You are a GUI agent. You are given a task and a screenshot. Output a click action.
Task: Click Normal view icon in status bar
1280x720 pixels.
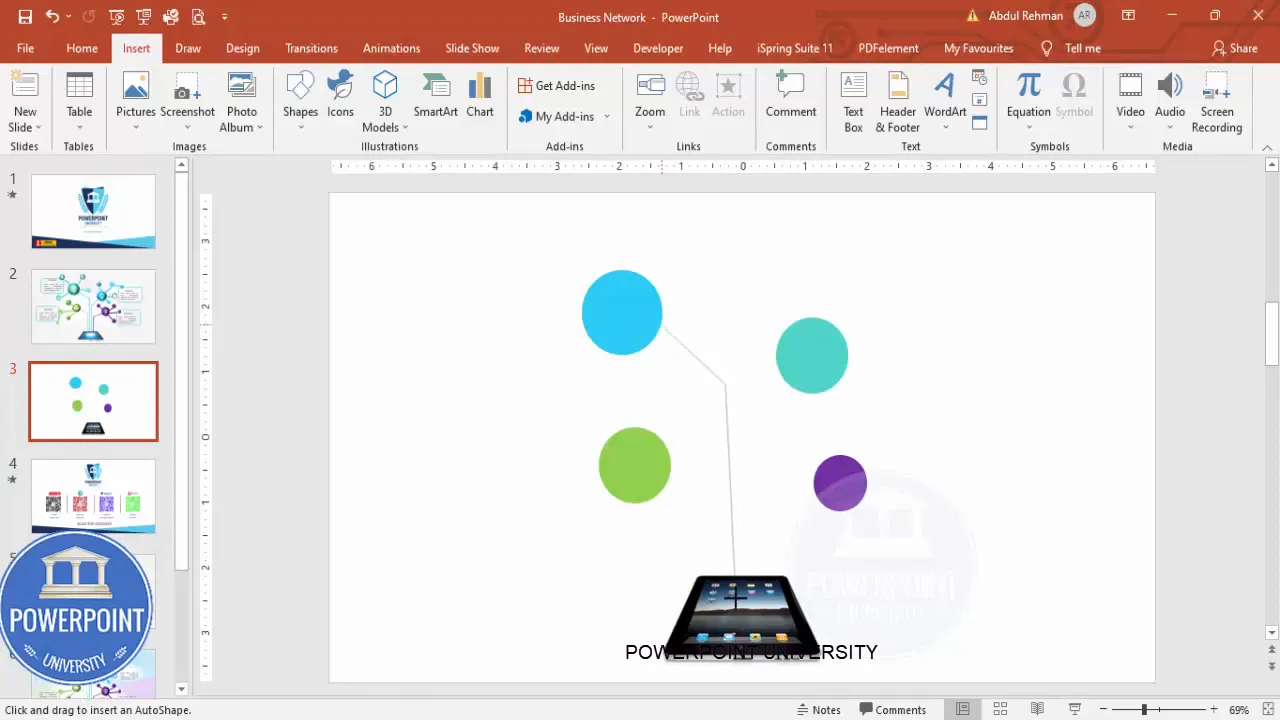(x=962, y=709)
